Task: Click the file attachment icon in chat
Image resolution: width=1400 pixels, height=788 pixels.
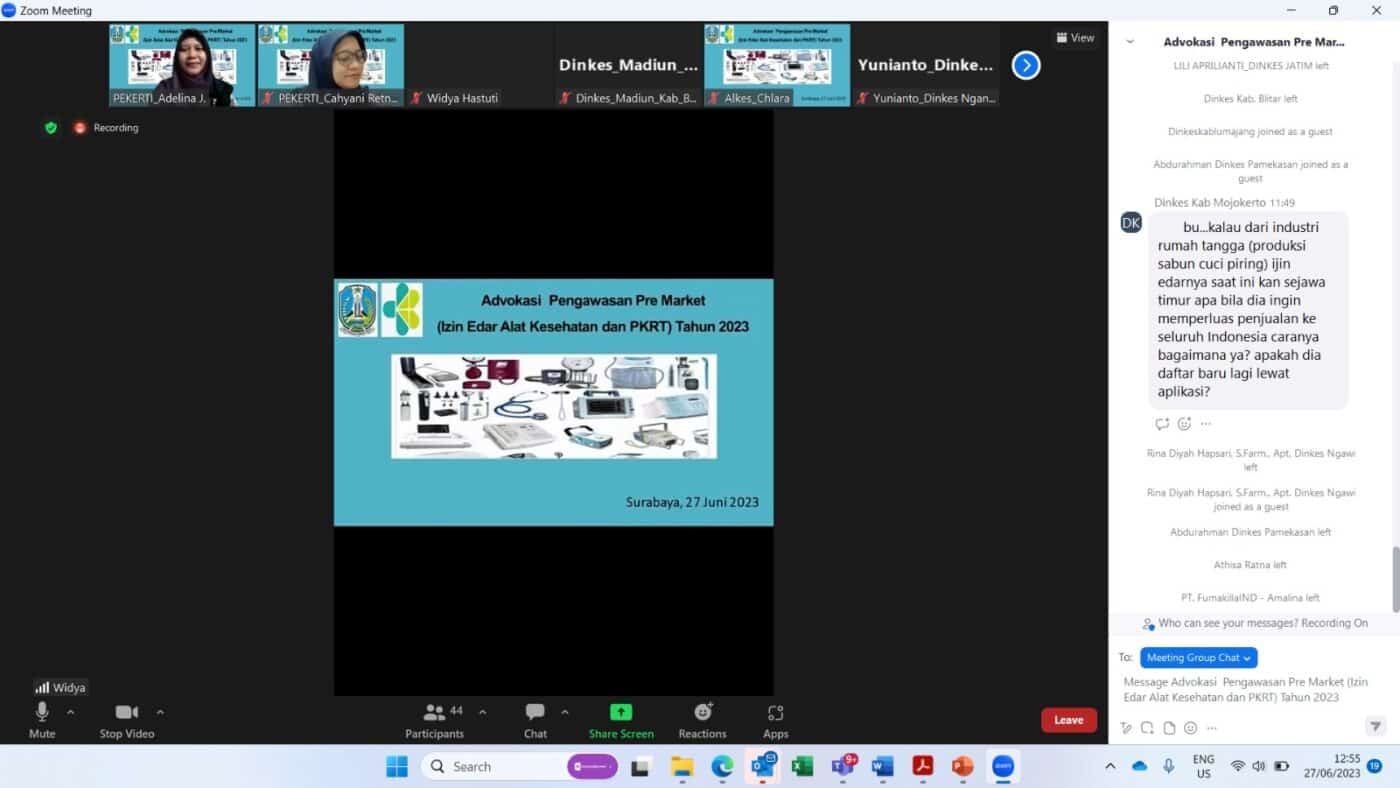Action: (1169, 728)
